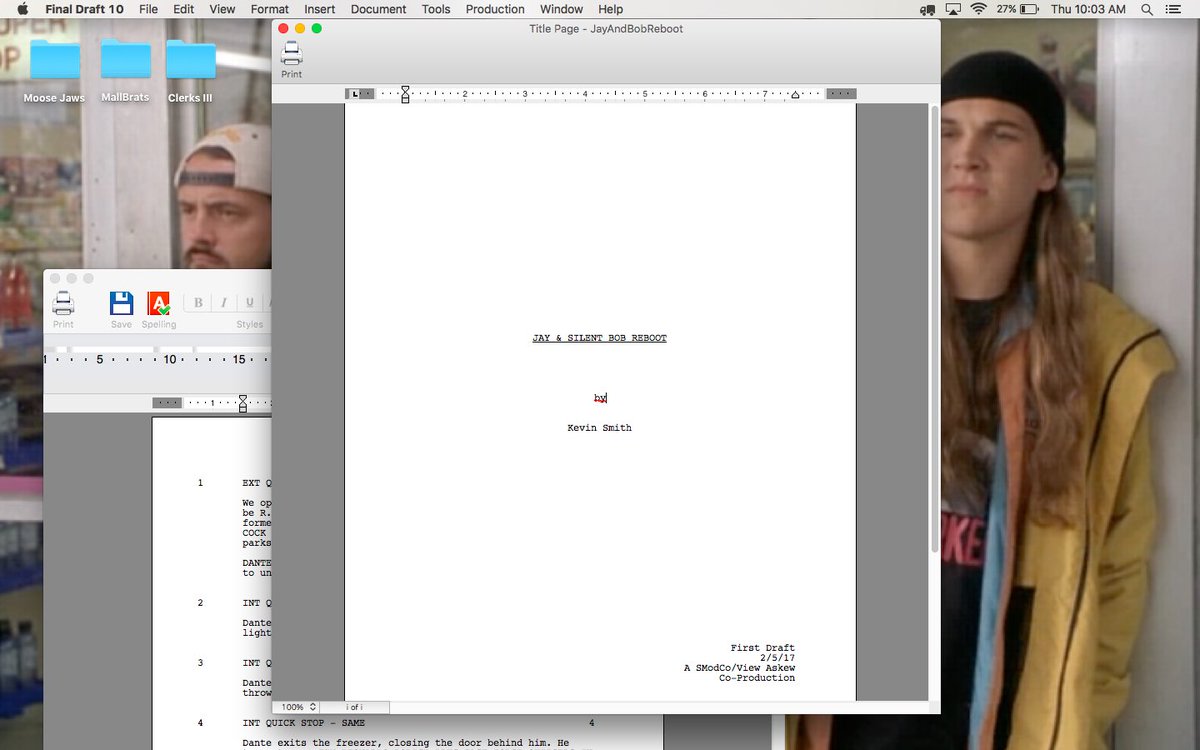Screen dimensions: 1200x750
Task: Open the Moose Jaws desktop folder
Action: 54,60
